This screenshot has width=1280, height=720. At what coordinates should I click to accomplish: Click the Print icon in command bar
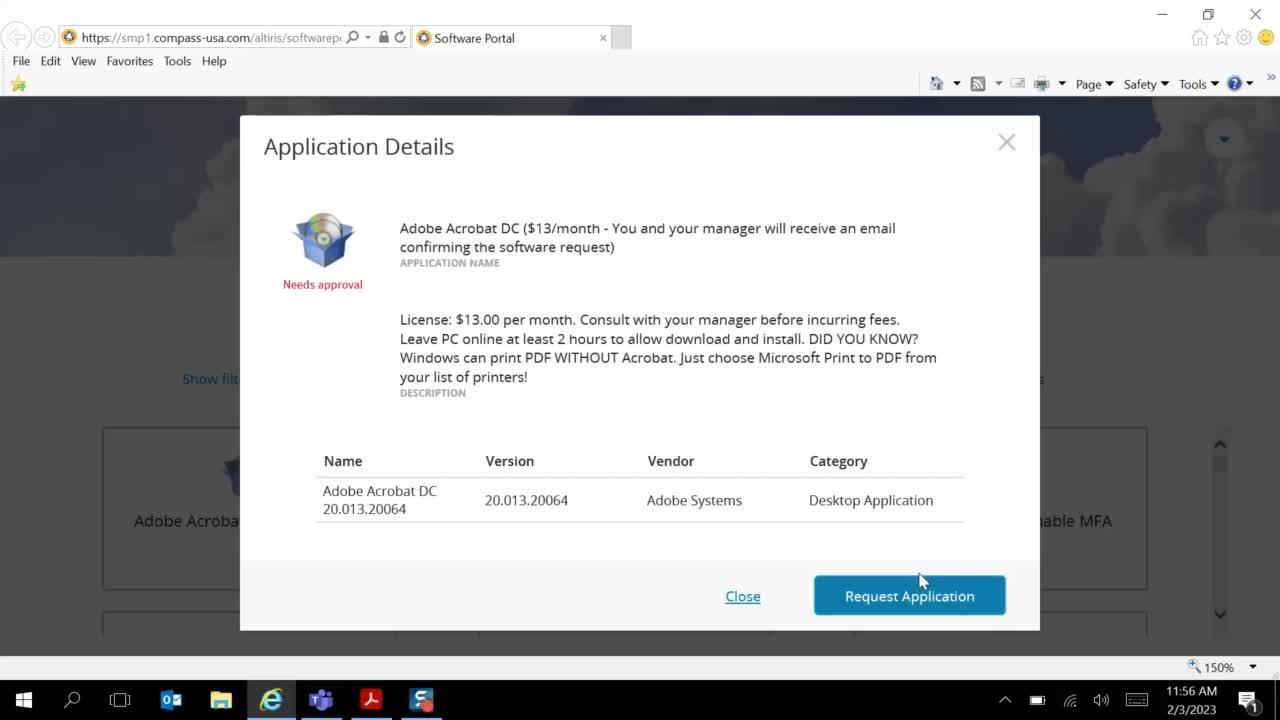pyautogui.click(x=1041, y=84)
